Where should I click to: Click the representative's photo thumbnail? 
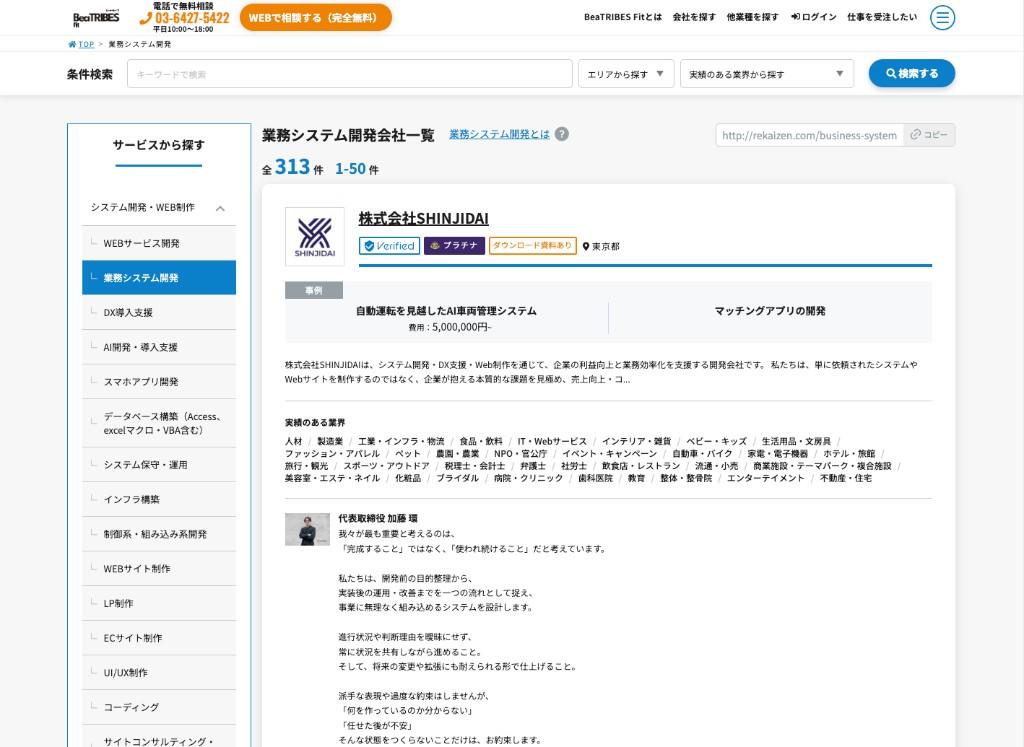pos(308,530)
